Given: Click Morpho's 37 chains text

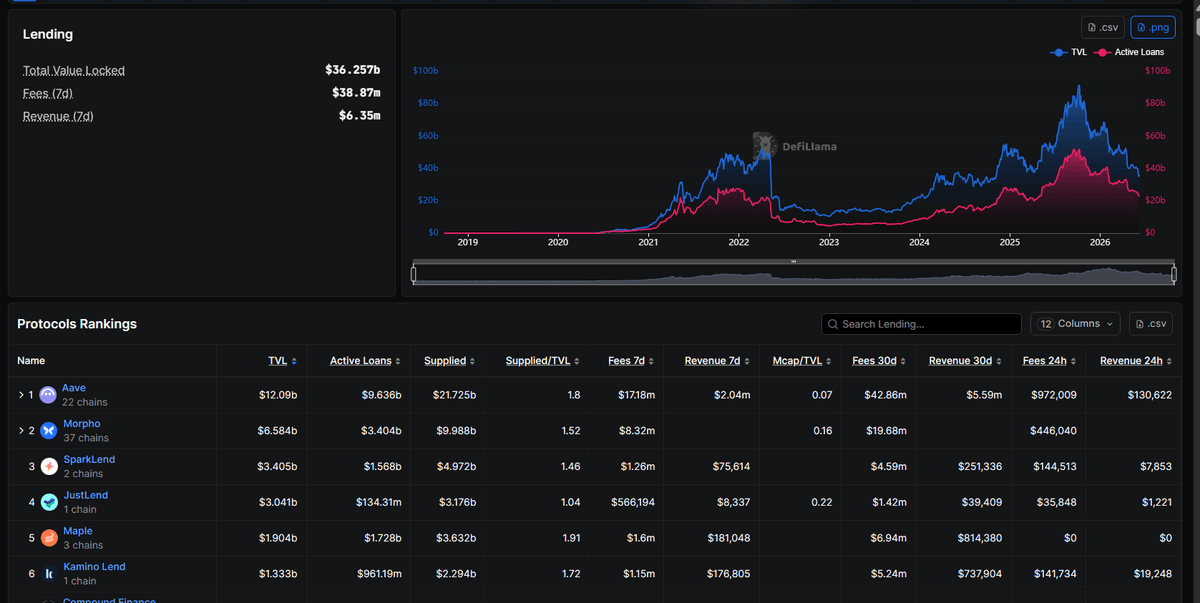Looking at the screenshot, I should (x=86, y=438).
